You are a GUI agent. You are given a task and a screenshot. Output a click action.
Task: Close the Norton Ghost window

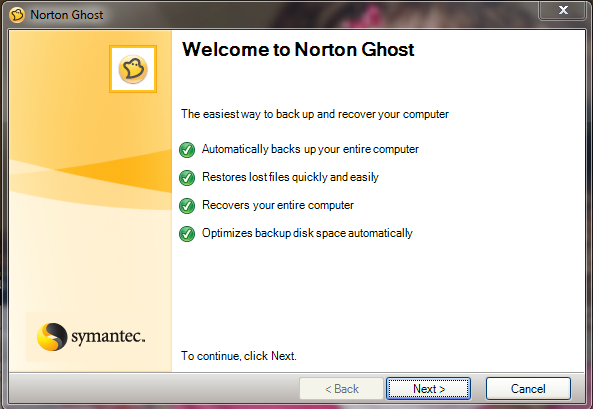(563, 10)
